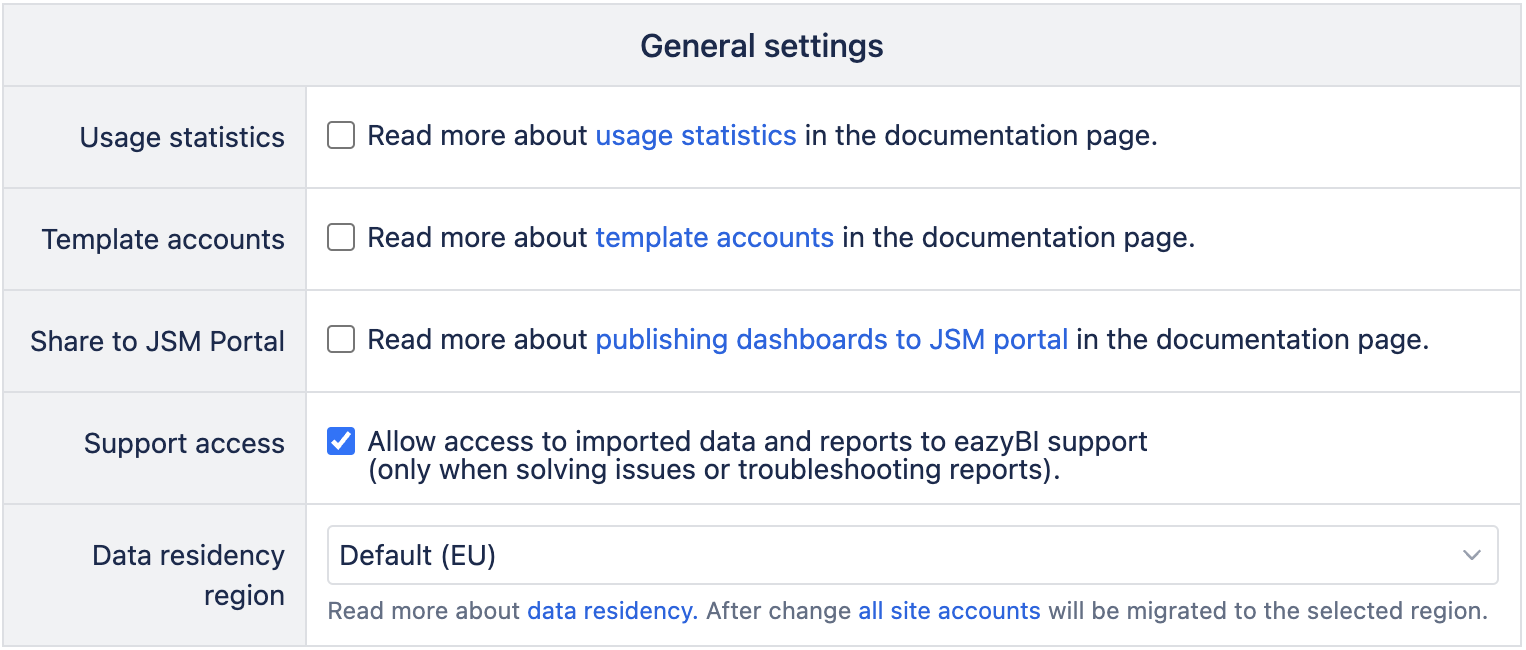
Task: Enable Share to JSM Portal checkbox
Action: (341, 340)
